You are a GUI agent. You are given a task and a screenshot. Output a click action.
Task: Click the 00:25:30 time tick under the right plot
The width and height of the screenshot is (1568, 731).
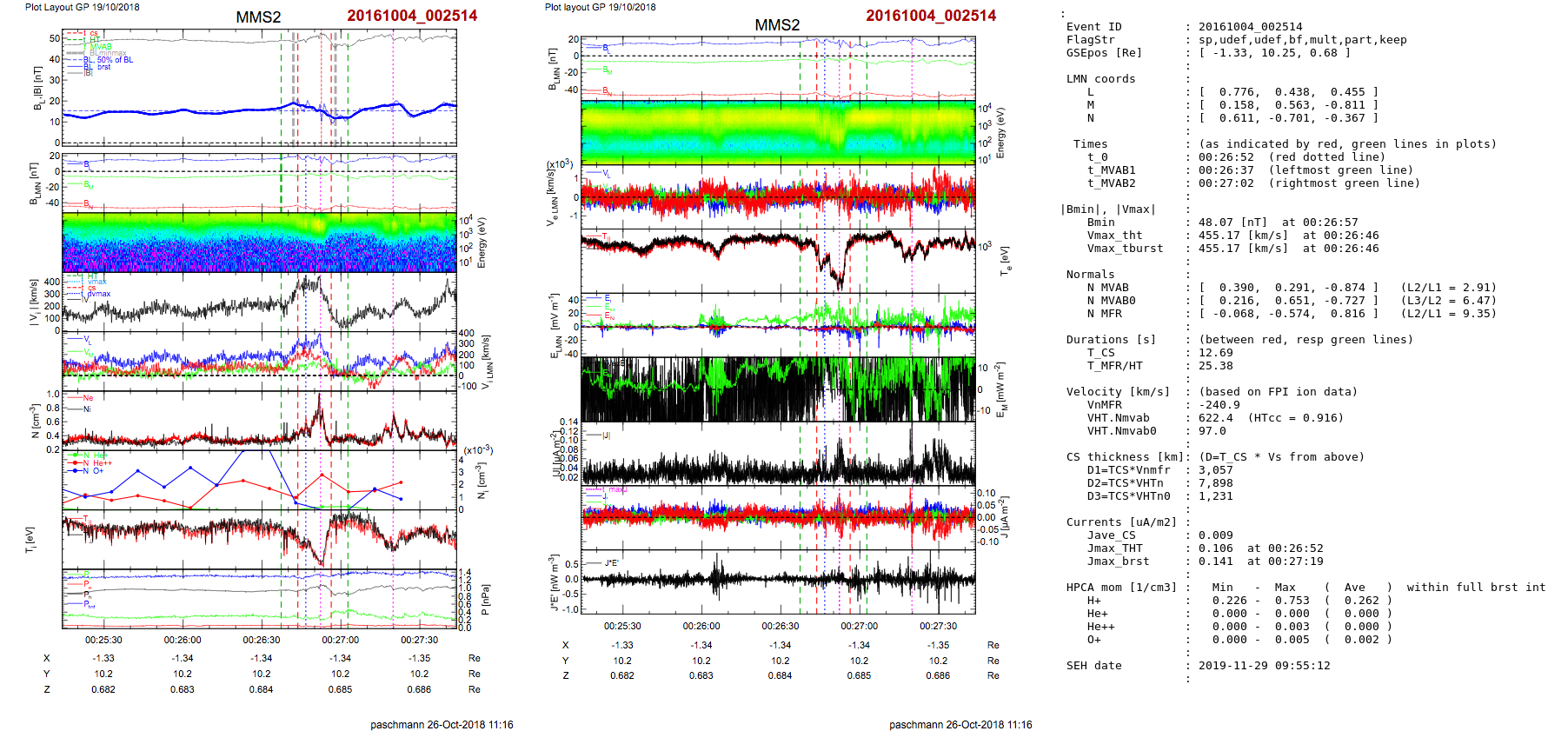(x=622, y=626)
